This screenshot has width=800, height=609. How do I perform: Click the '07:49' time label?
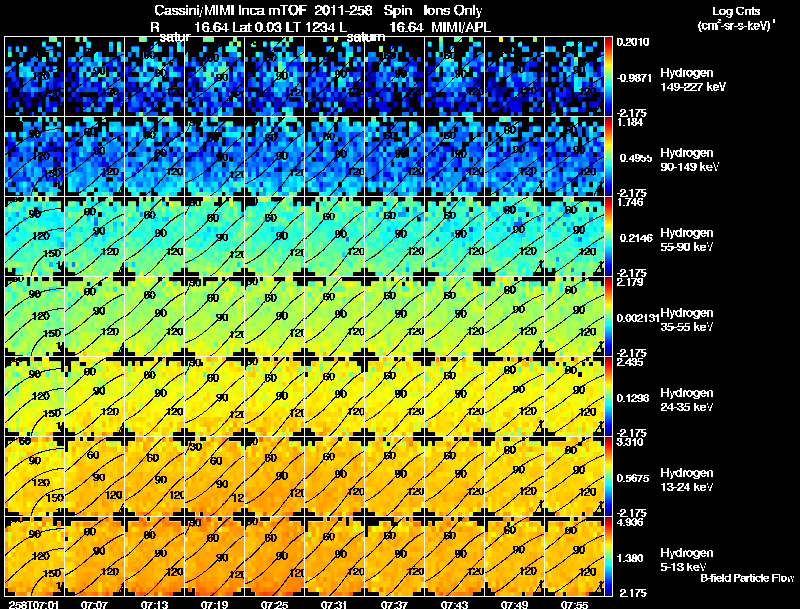(x=514, y=604)
